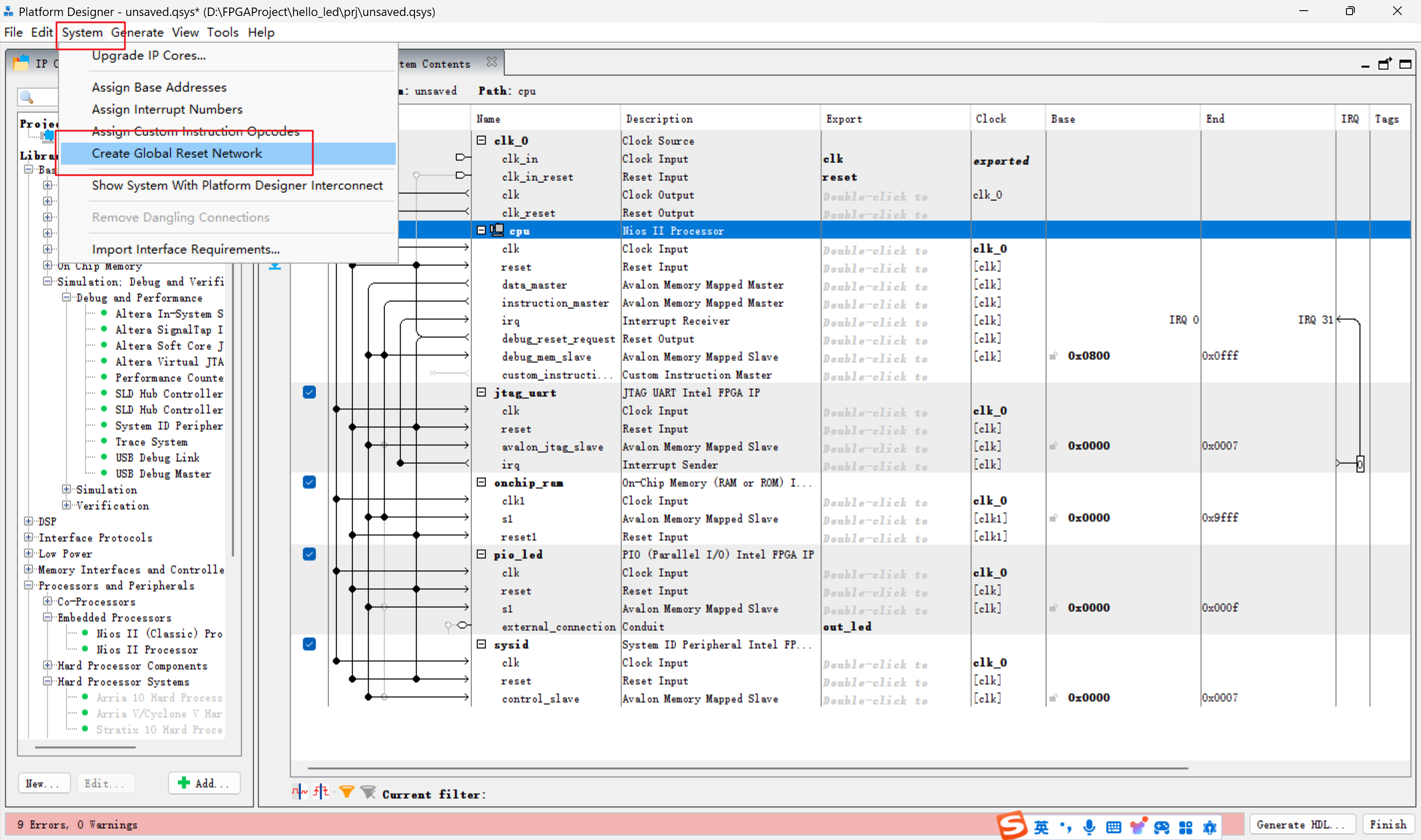Click the gray clear-filter funnel icon
The height and width of the screenshot is (840, 1421).
coord(368,792)
